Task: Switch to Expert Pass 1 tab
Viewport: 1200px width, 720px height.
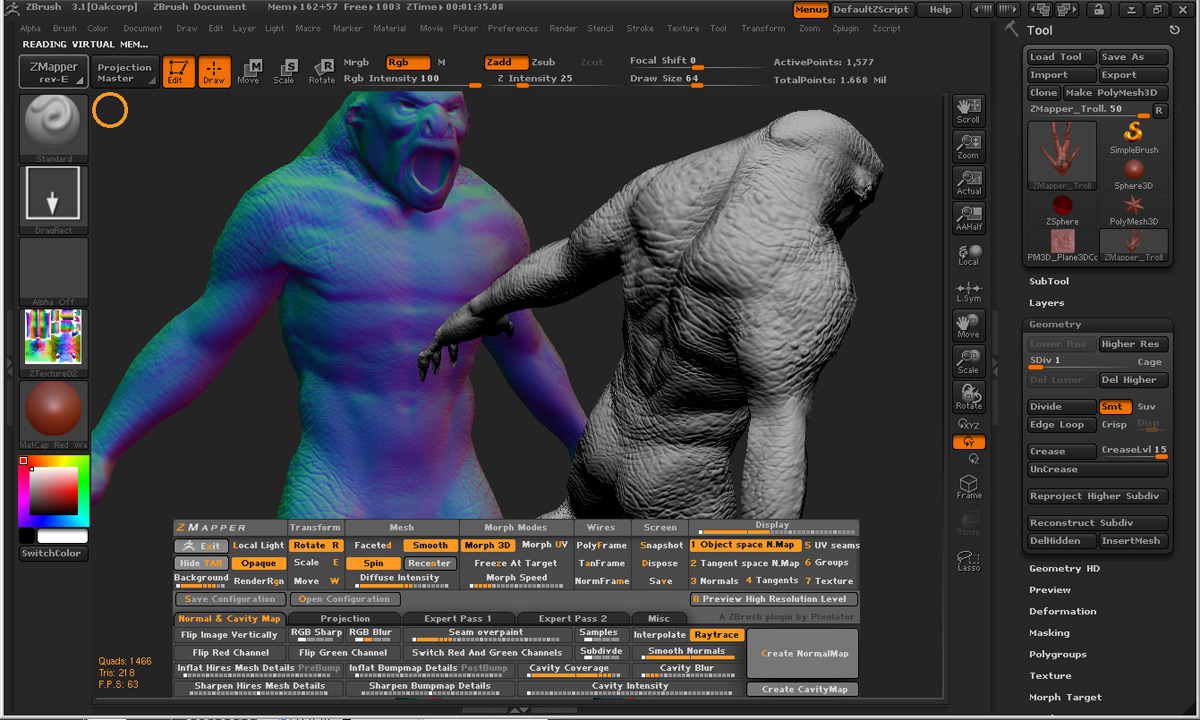Action: (457, 619)
